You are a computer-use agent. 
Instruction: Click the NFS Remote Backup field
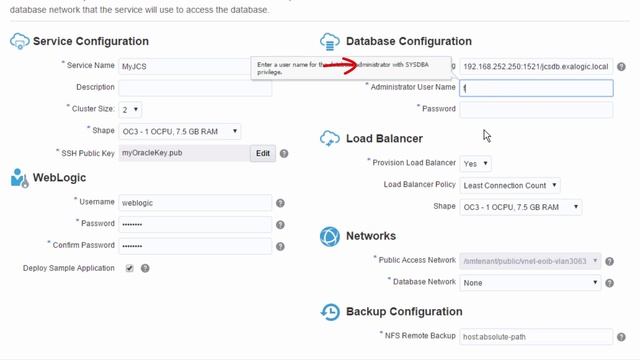(x=536, y=337)
